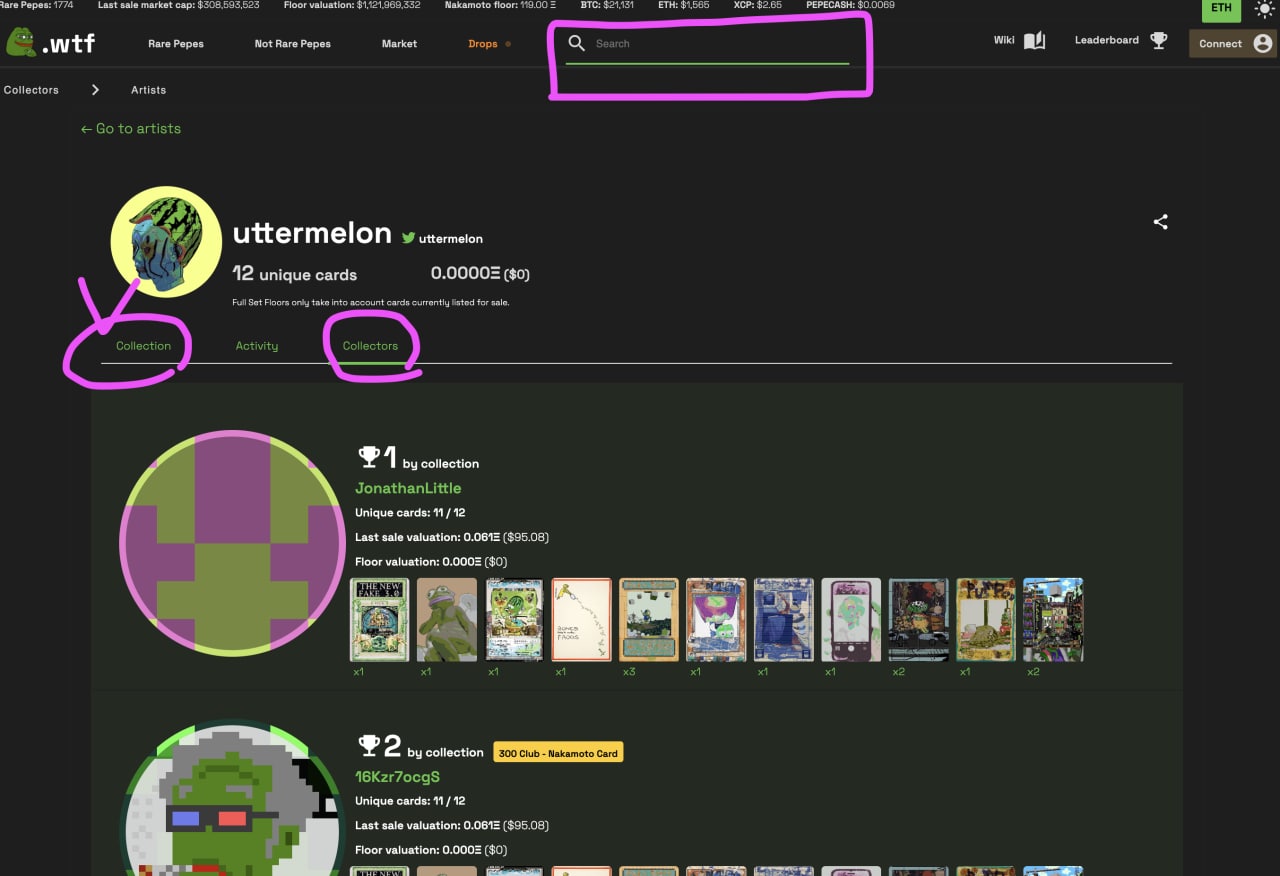This screenshot has width=1280, height=876.
Task: Open the Not Rare Pepes menu
Action: tap(292, 44)
